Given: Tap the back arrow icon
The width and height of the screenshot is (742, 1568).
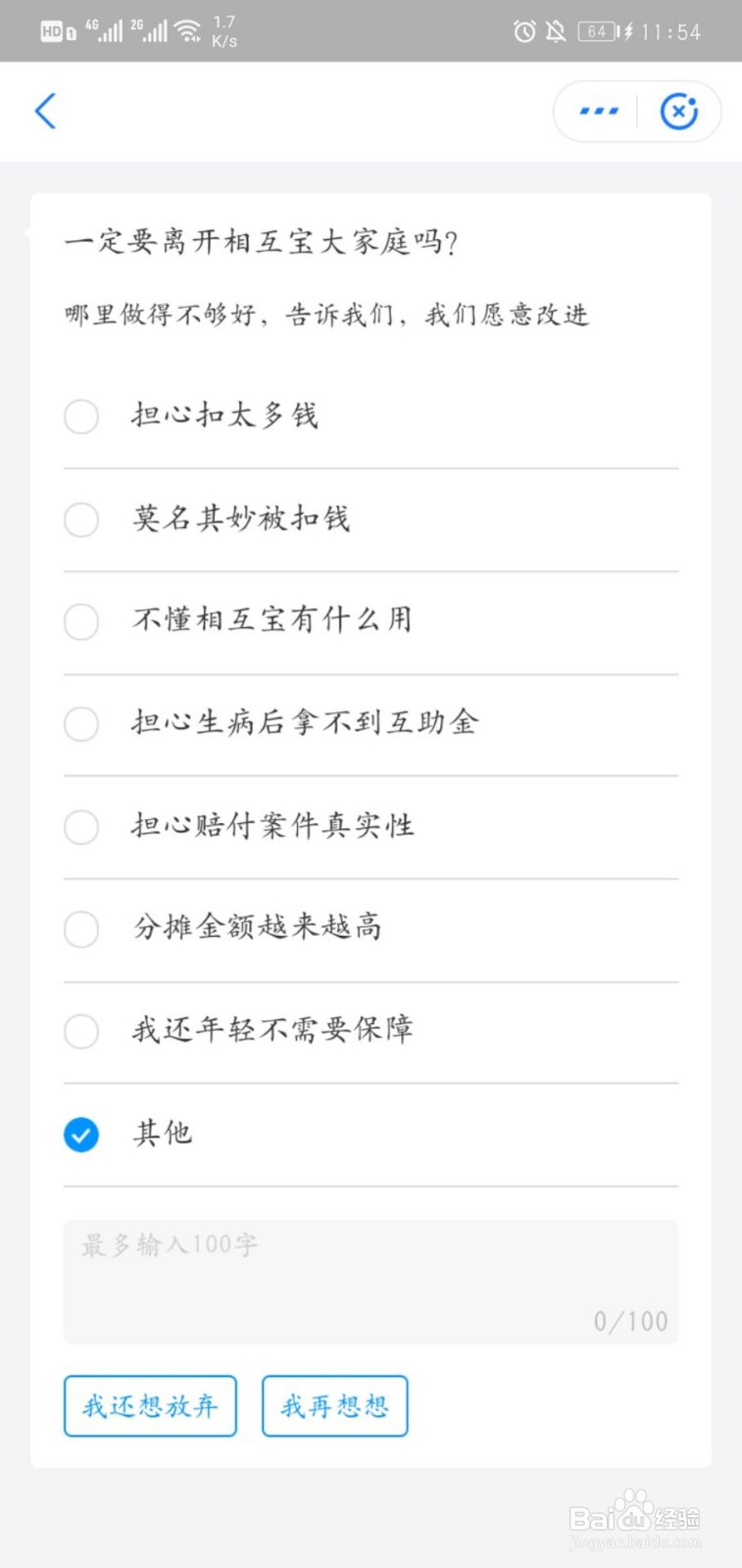Looking at the screenshot, I should pos(45,112).
